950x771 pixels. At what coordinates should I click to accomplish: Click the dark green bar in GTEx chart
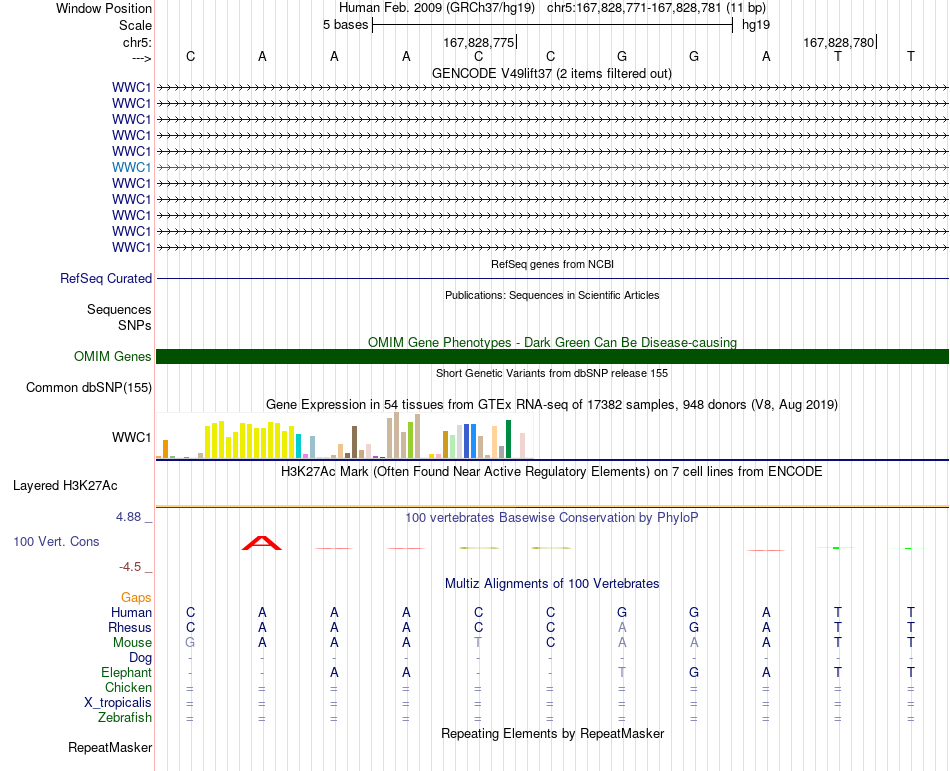[508, 439]
